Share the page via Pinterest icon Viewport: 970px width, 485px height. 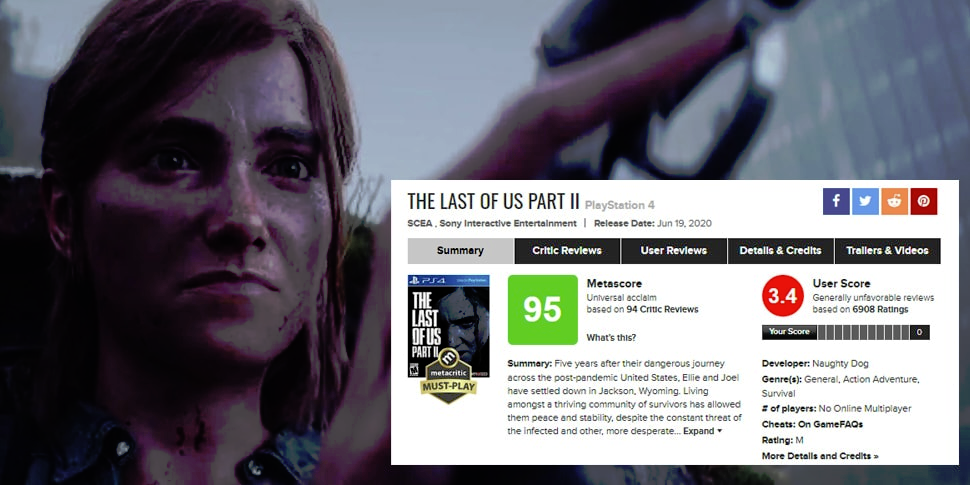point(924,201)
